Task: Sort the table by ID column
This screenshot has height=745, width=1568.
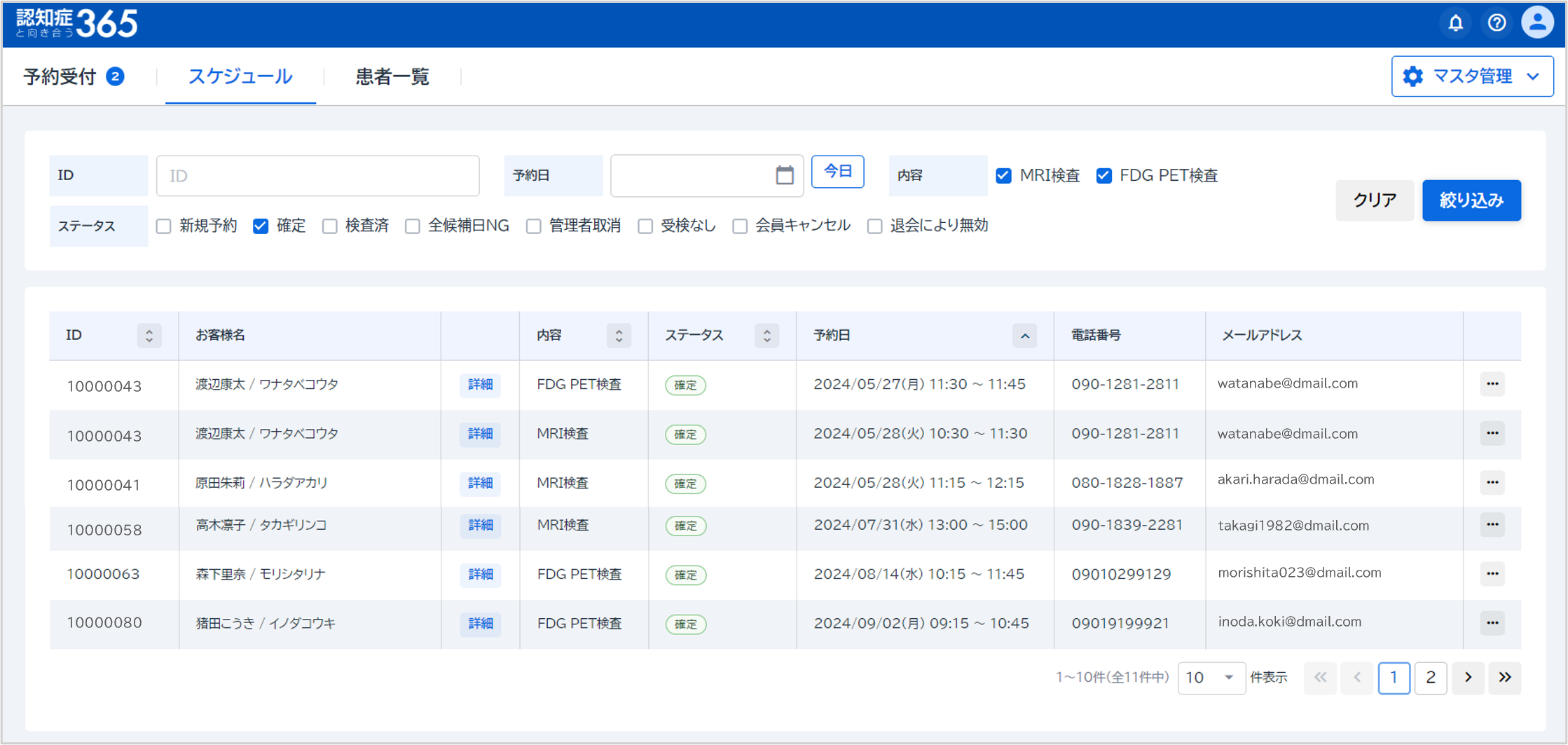Action: pos(149,336)
